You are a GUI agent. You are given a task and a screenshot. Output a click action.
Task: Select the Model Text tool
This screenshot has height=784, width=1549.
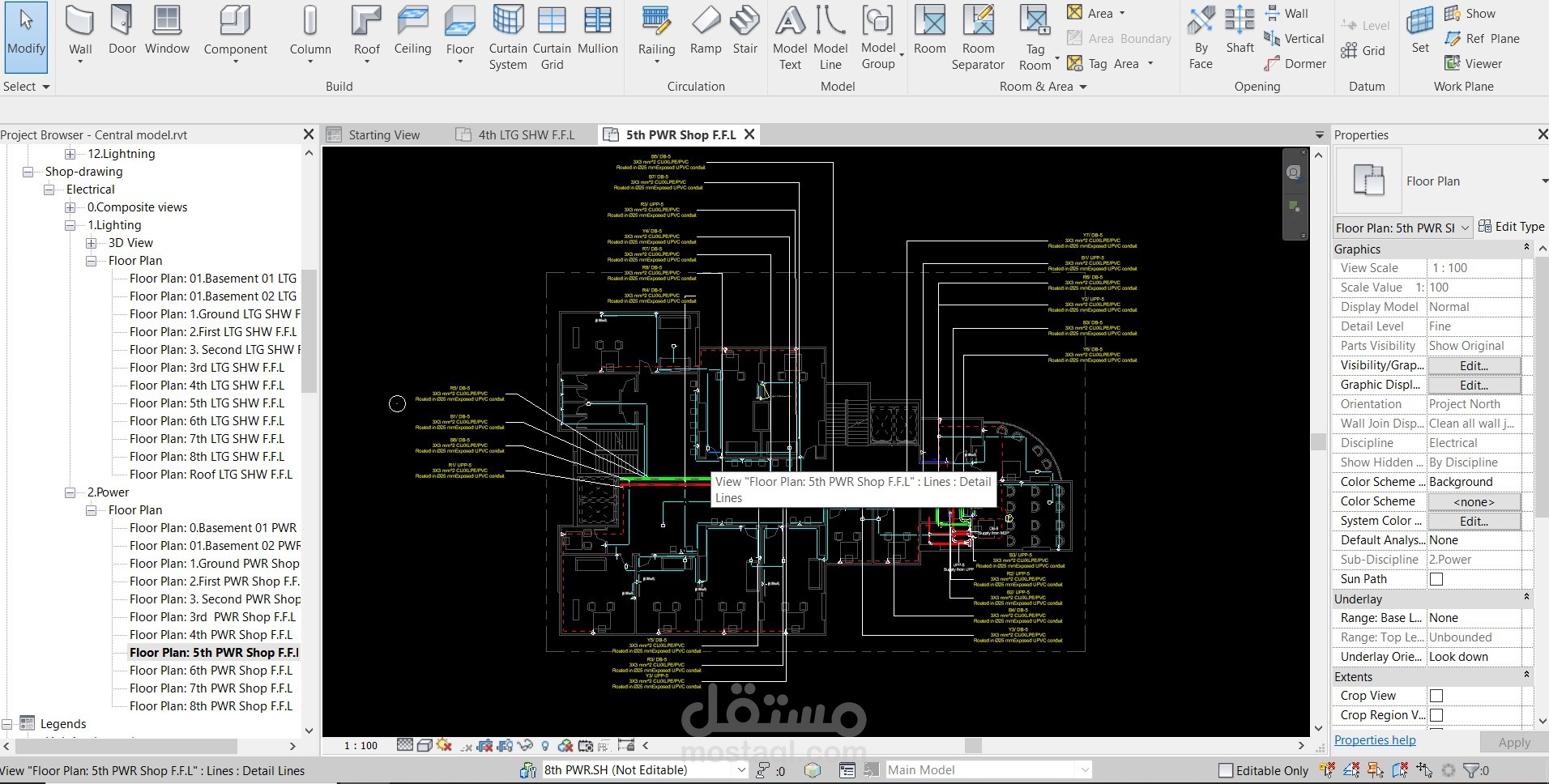pos(790,37)
